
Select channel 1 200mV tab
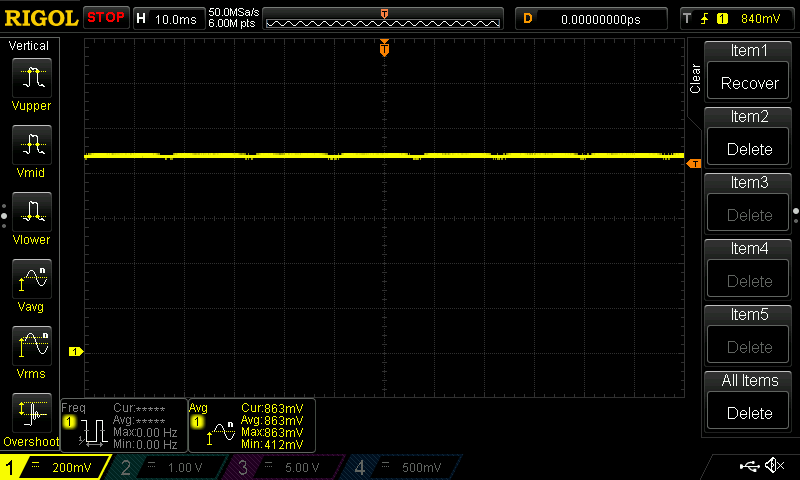click(x=55, y=467)
